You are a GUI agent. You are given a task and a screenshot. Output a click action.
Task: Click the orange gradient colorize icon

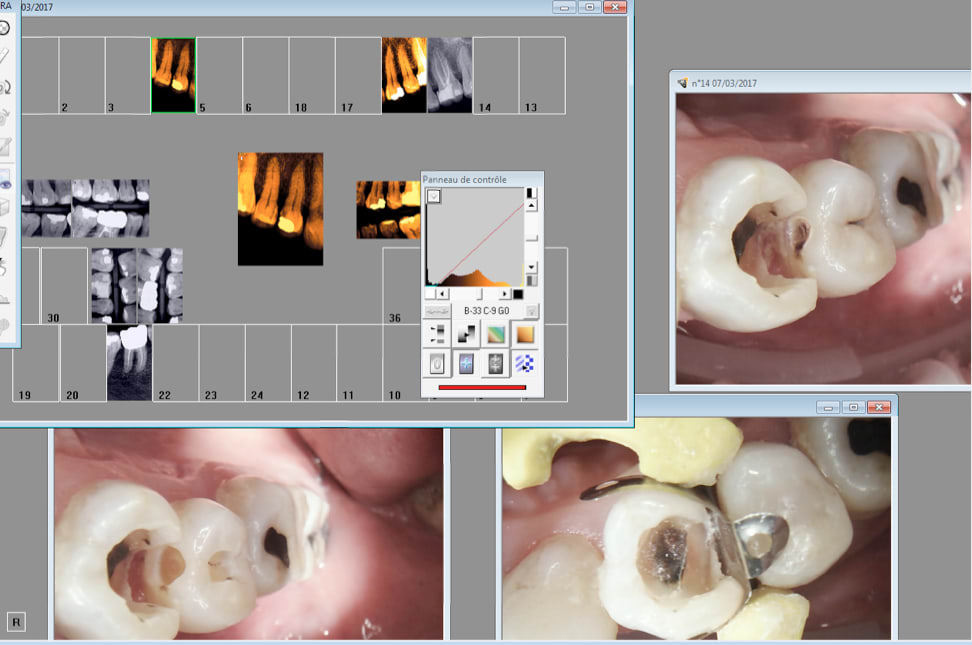(x=525, y=335)
